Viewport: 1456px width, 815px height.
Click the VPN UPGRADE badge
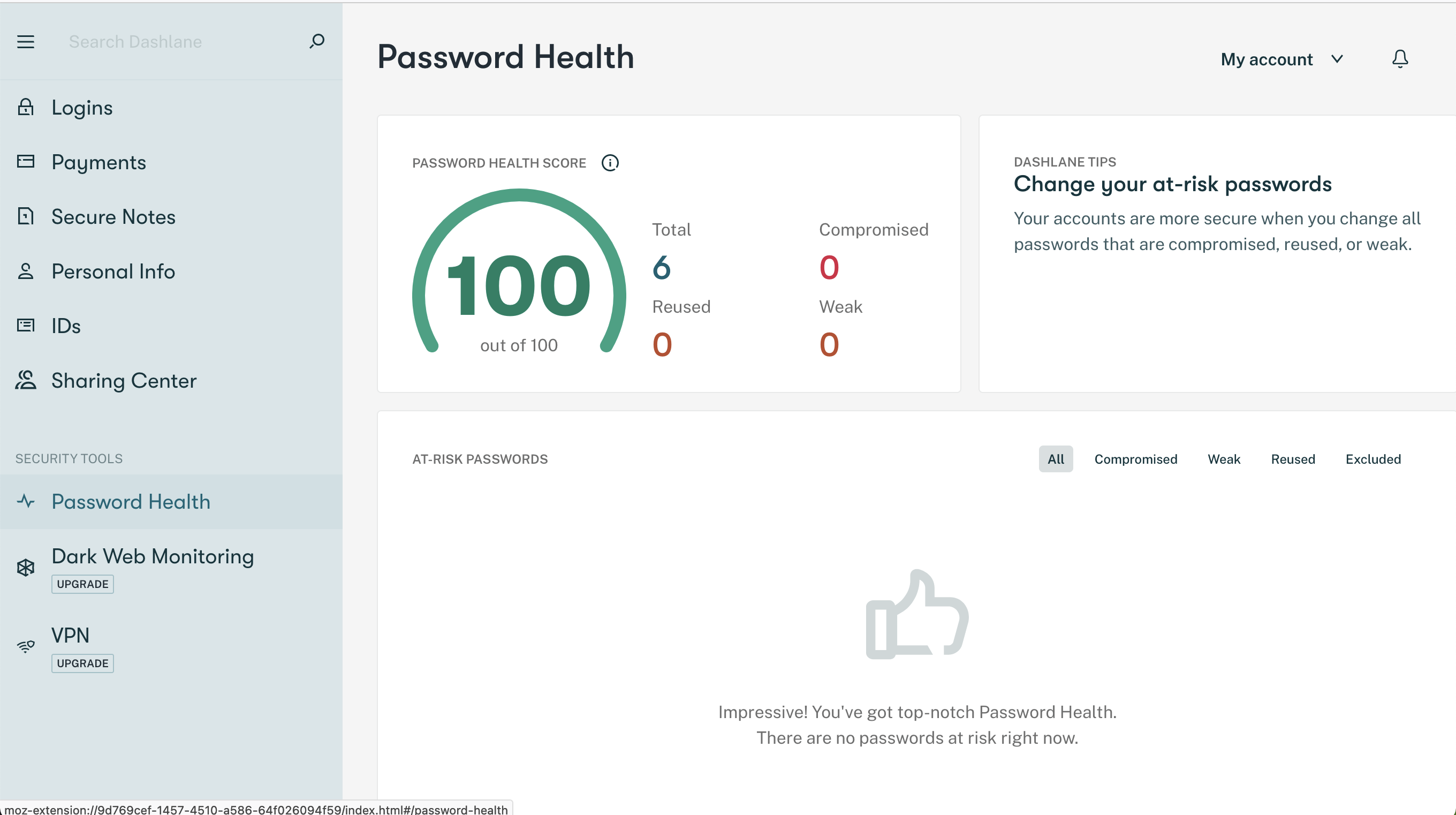[82, 663]
